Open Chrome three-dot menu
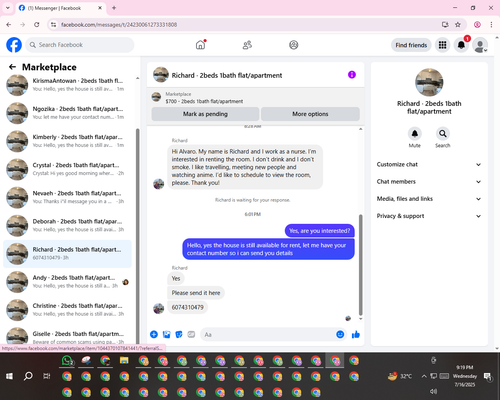This screenshot has height=400, width=500. tap(491, 25)
